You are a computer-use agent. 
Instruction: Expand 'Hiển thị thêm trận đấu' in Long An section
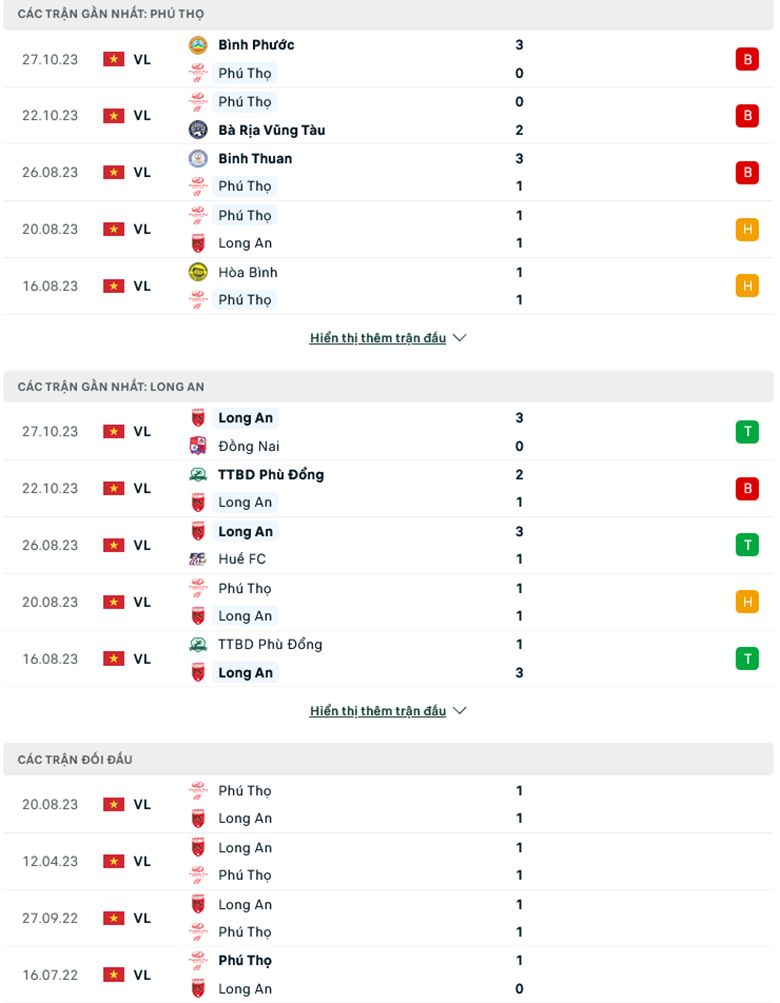(x=378, y=710)
